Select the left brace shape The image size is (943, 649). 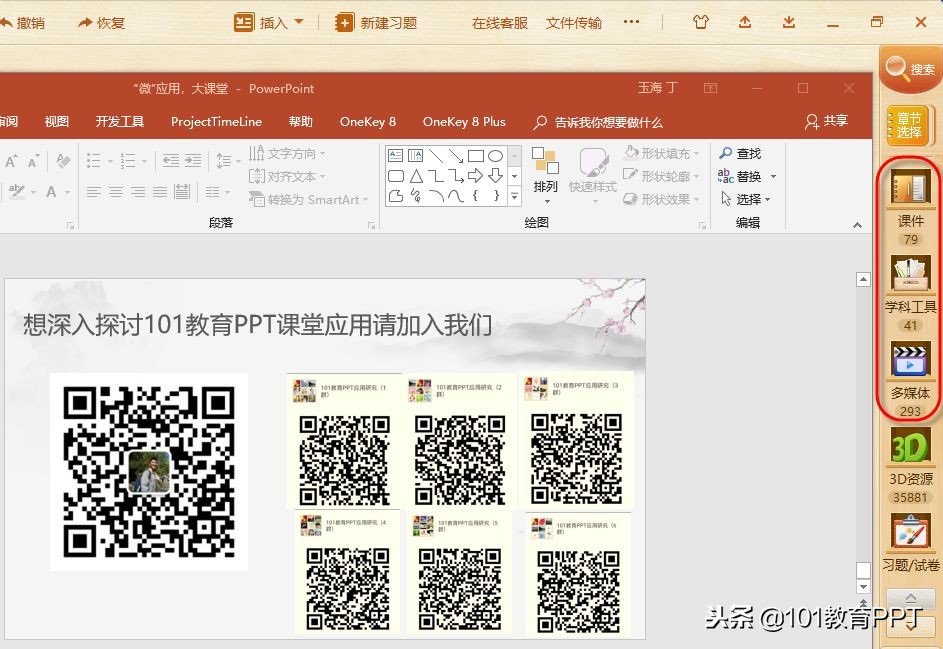476,195
